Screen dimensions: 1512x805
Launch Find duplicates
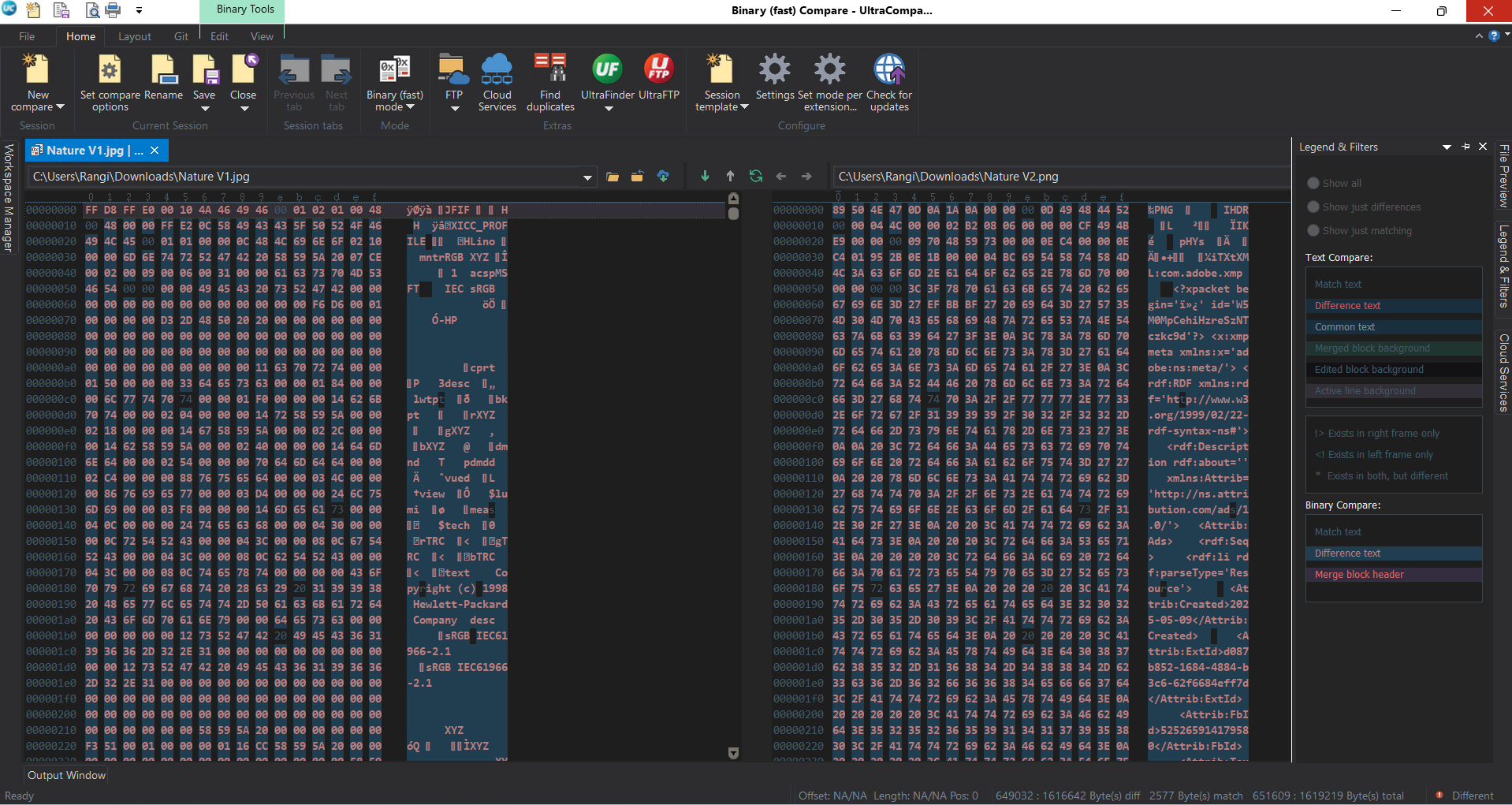(550, 83)
